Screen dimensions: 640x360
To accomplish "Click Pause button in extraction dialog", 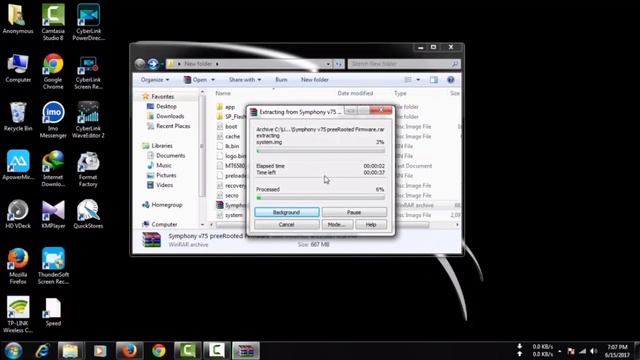I will point(354,212).
